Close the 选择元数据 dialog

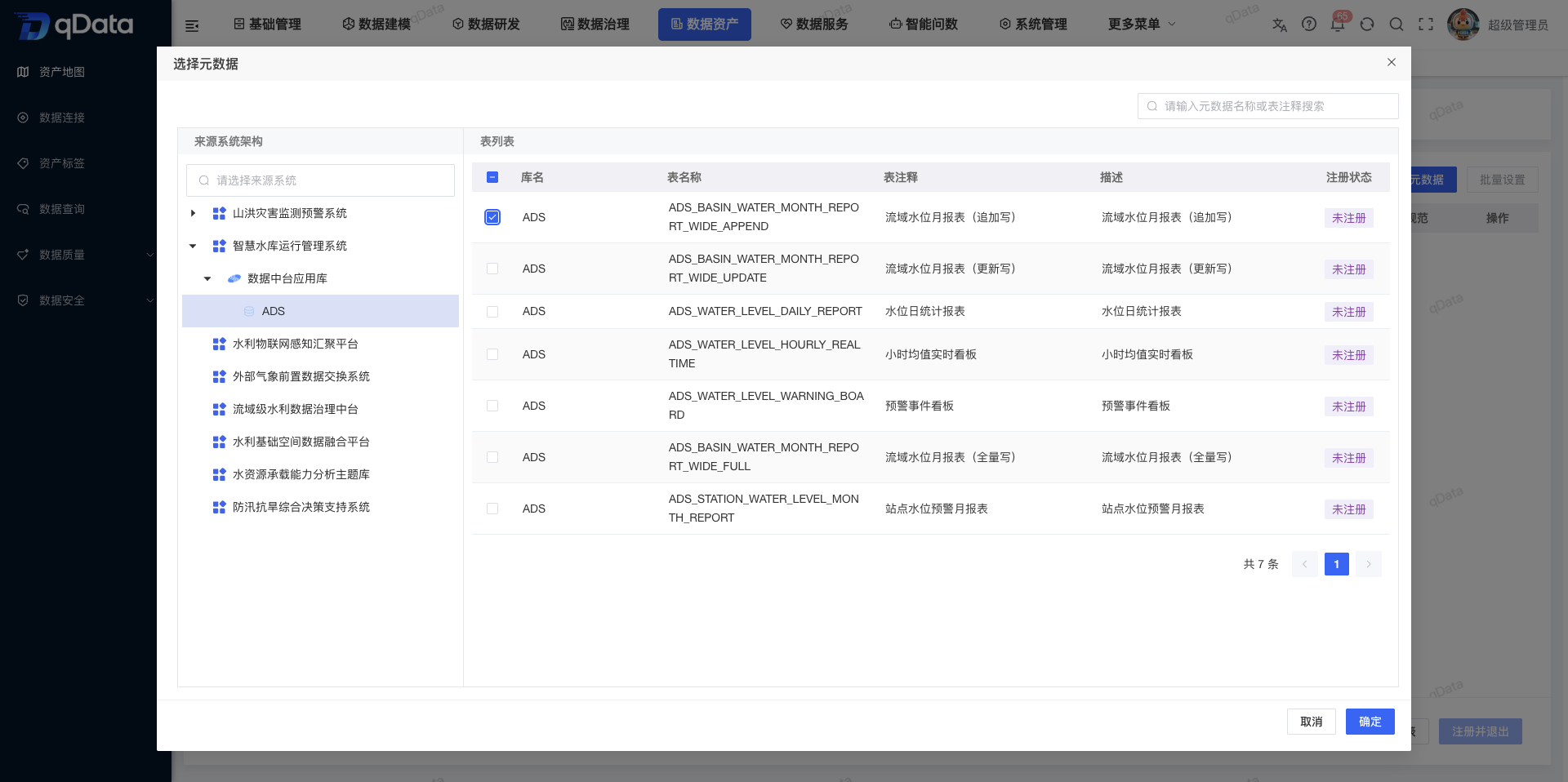1392,62
